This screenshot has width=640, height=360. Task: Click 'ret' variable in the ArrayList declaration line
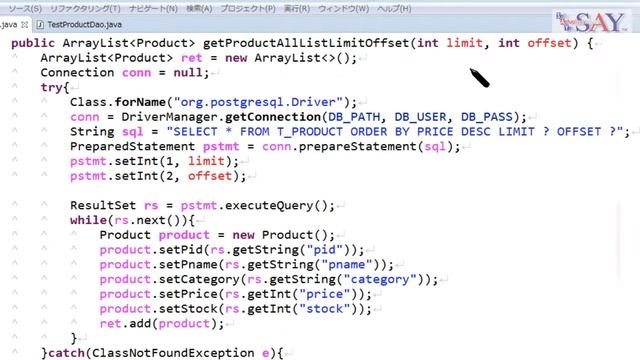(191, 58)
